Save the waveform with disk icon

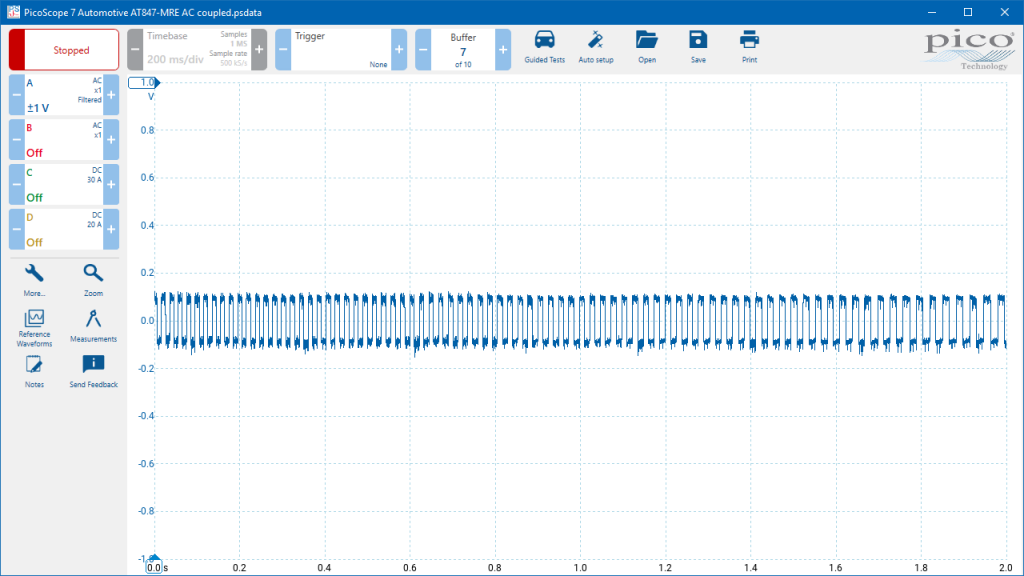coord(697,48)
